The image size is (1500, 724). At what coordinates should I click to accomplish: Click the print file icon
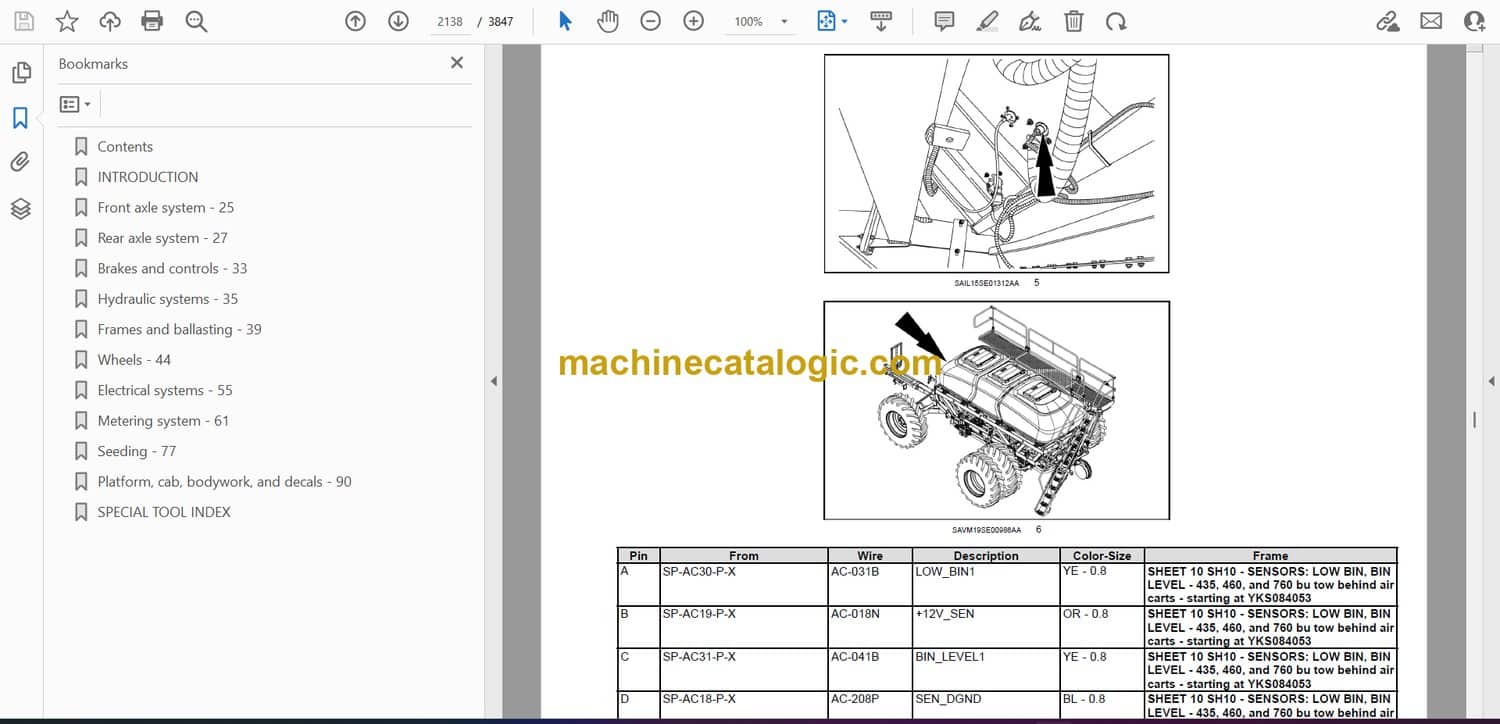[152, 21]
